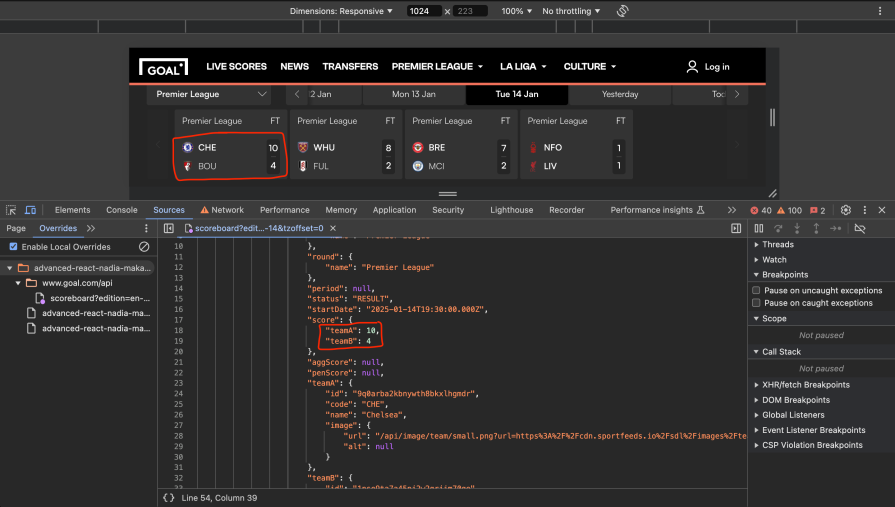
Task: Enable Pause on caught exceptions
Action: click(x=757, y=303)
